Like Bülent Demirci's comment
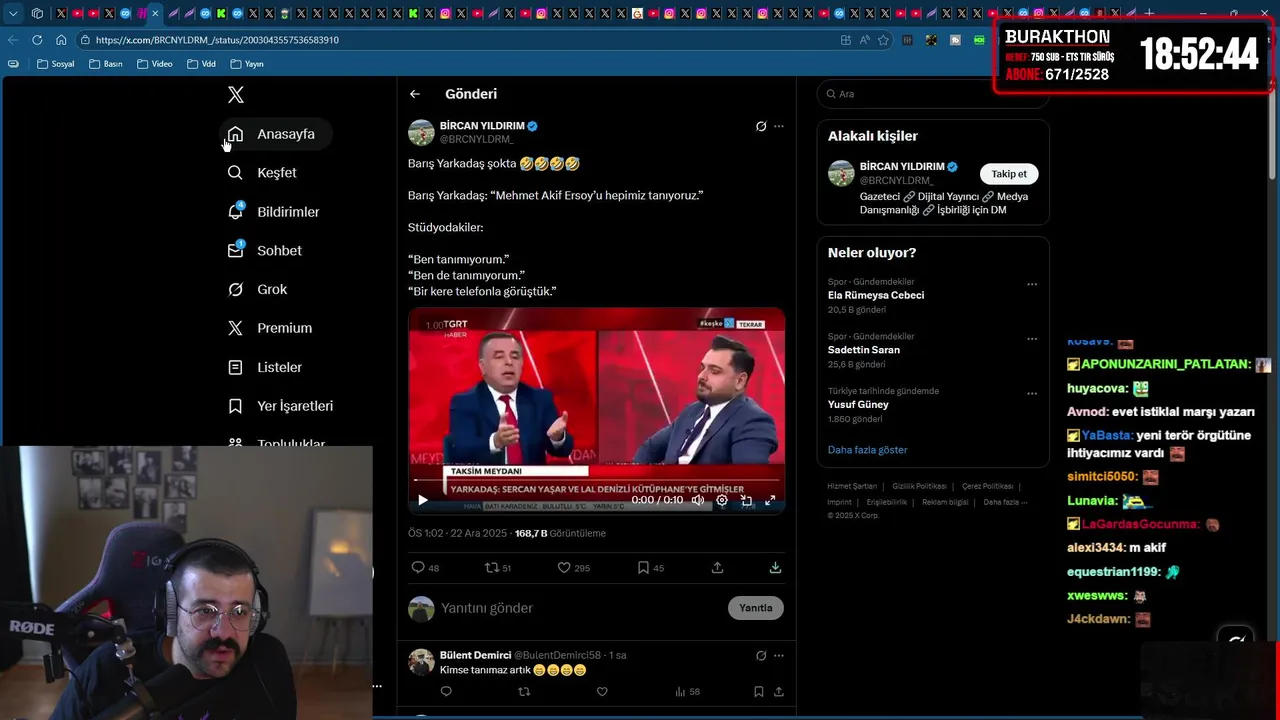The height and width of the screenshot is (720, 1280). pyautogui.click(x=602, y=691)
